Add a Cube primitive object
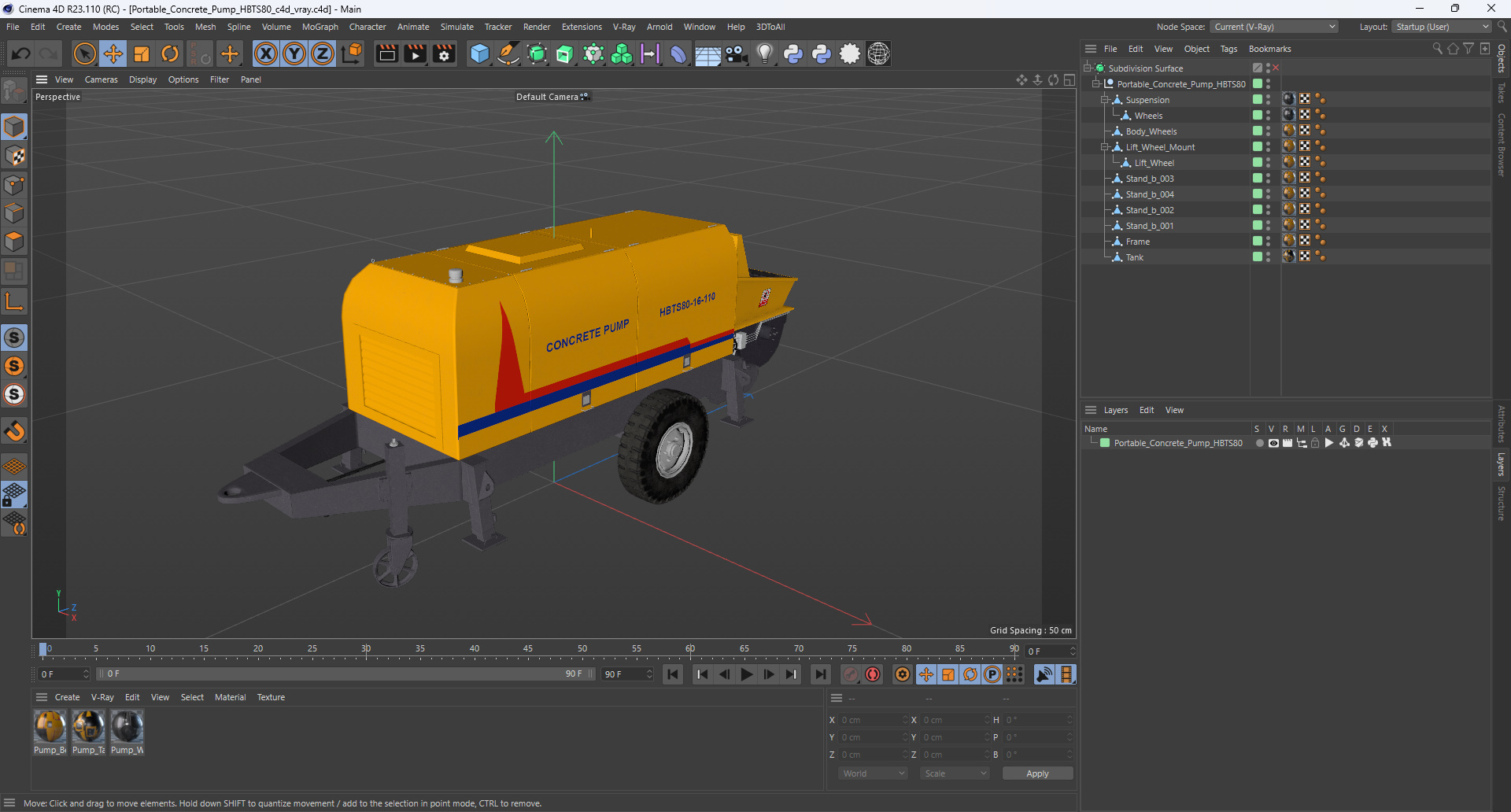This screenshot has width=1511, height=812. [479, 54]
